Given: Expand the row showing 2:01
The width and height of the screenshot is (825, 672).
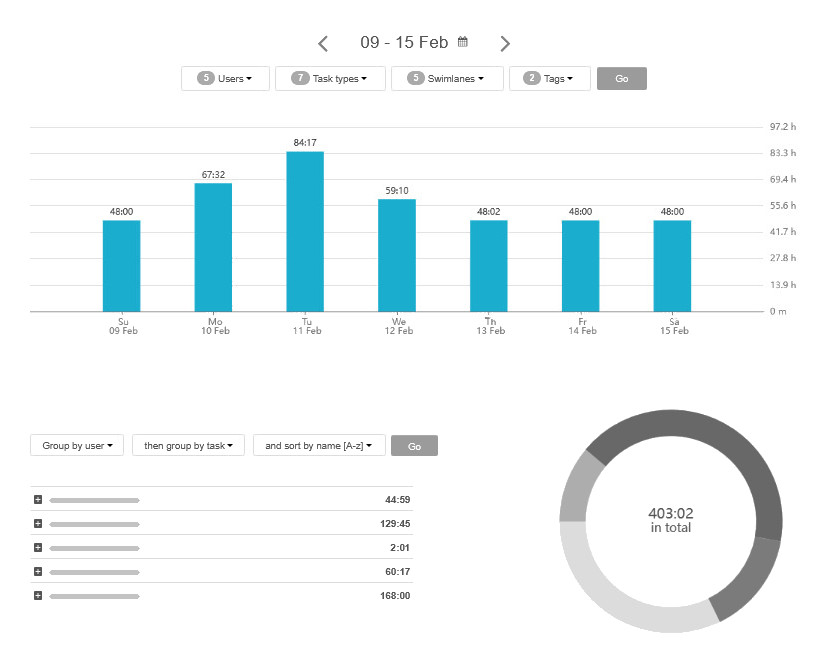Looking at the screenshot, I should click(38, 547).
